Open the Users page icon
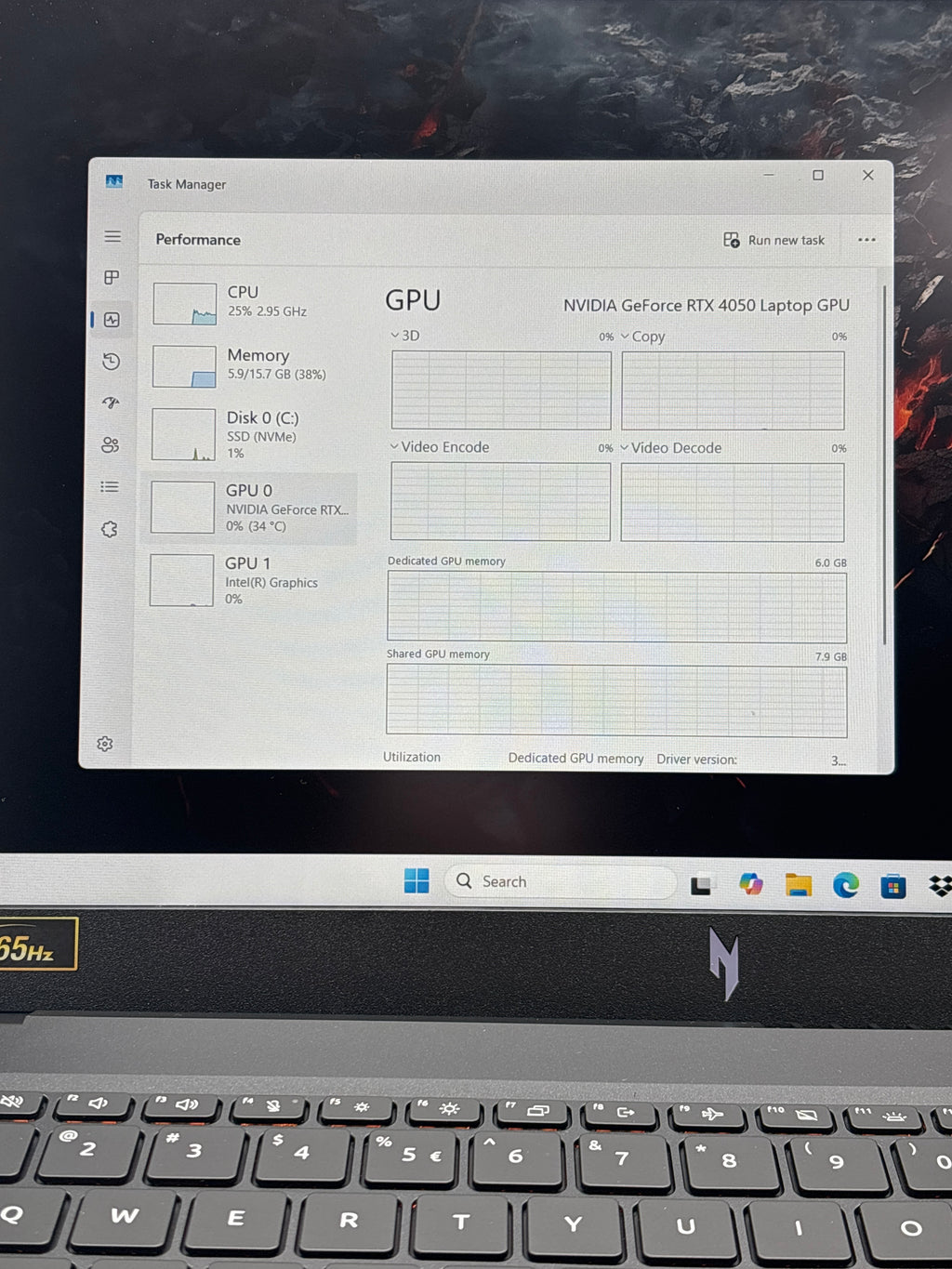This screenshot has width=952, height=1269. [110, 444]
